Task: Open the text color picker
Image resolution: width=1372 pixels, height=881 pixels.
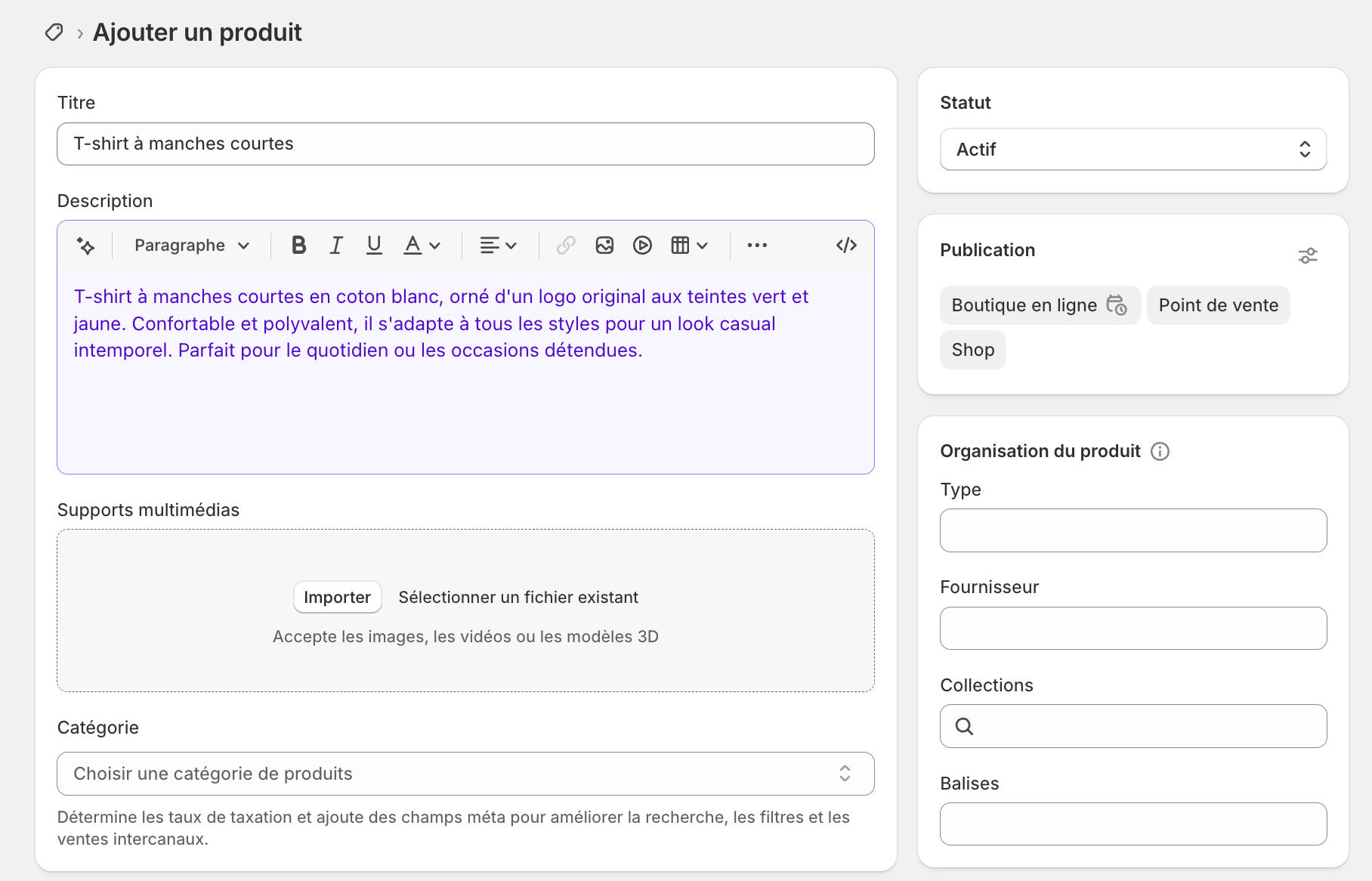Action: (x=421, y=245)
